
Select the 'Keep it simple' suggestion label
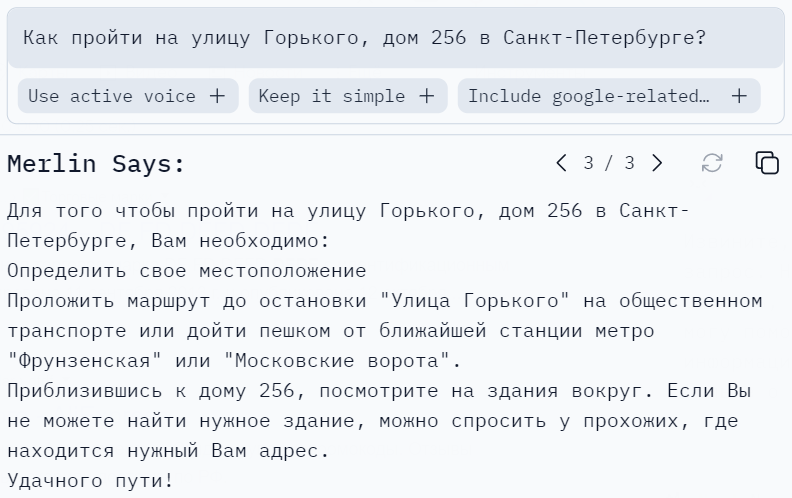point(331,96)
